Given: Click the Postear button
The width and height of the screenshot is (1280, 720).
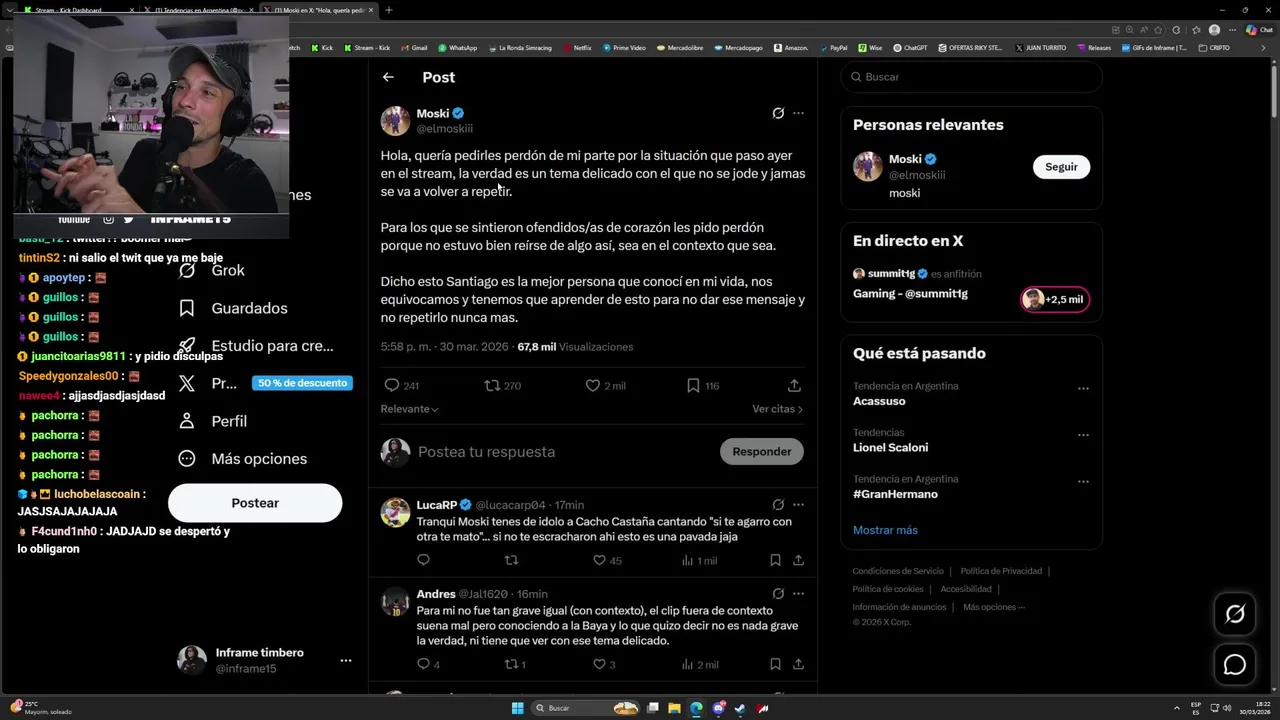Looking at the screenshot, I should coord(255,503).
